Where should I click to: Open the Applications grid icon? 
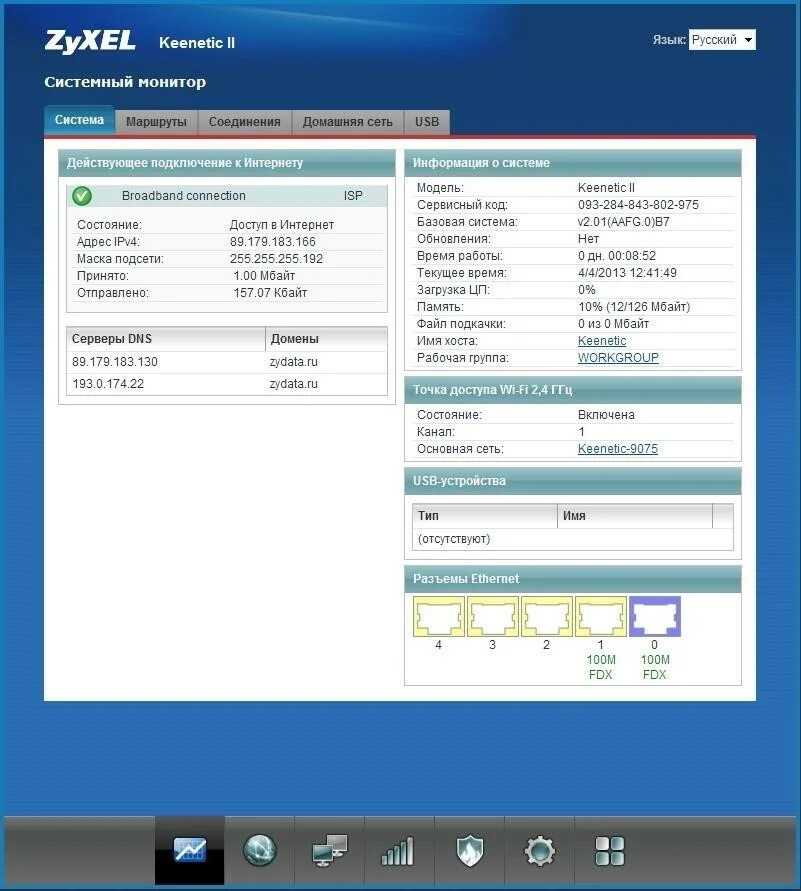tap(610, 851)
